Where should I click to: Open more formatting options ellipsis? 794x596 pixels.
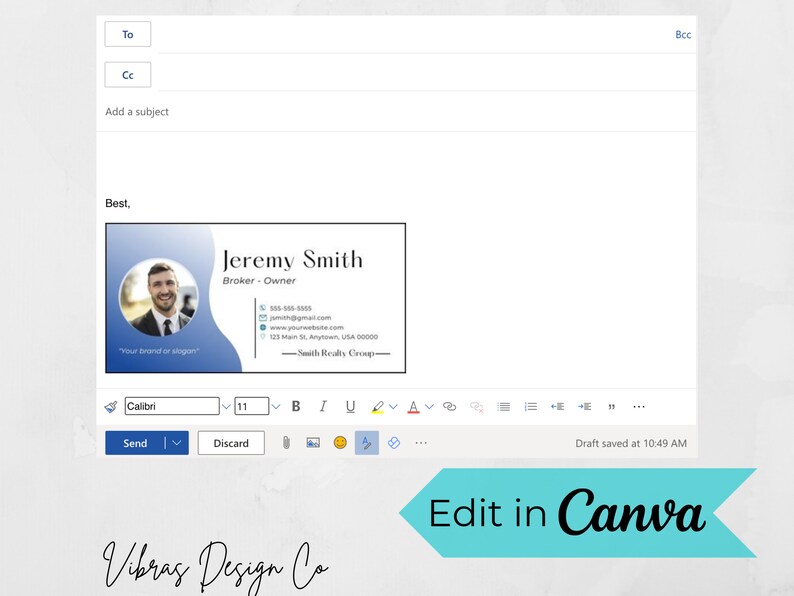[639, 407]
